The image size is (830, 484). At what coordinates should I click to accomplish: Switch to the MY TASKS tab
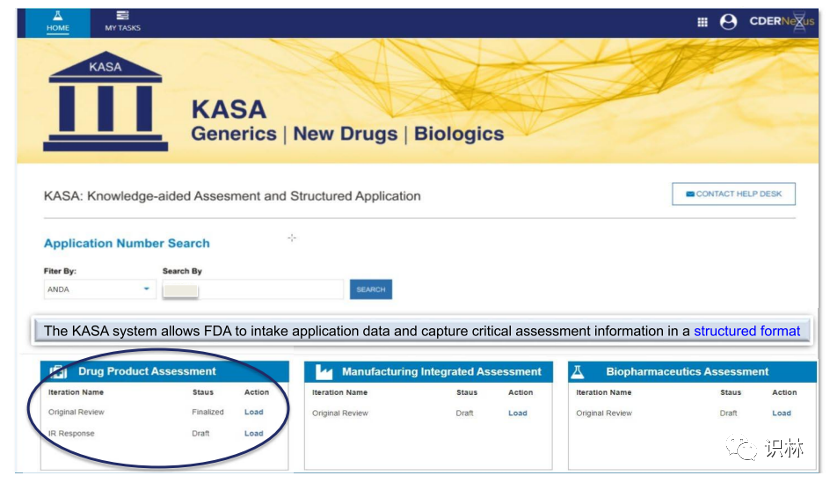122,21
